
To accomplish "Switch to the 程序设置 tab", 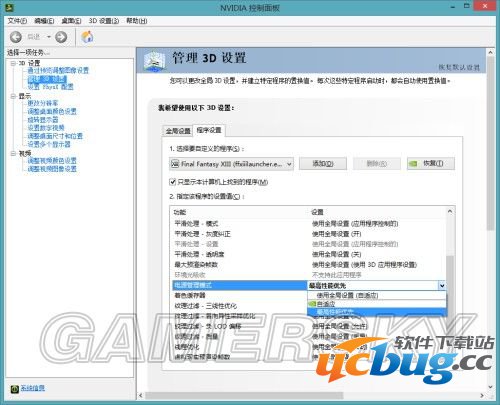I will pos(209,130).
